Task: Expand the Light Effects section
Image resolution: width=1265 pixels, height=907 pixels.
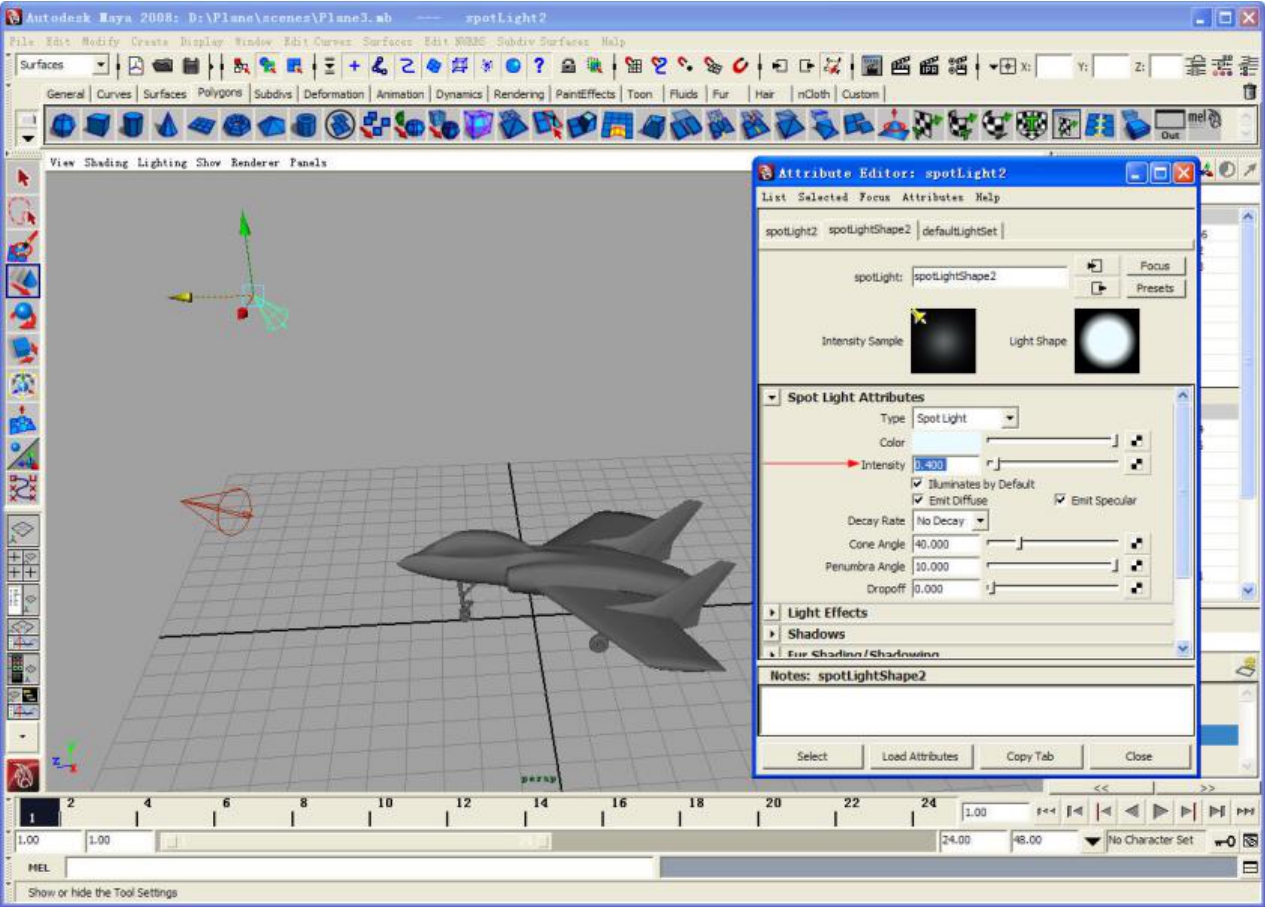Action: pos(772,613)
